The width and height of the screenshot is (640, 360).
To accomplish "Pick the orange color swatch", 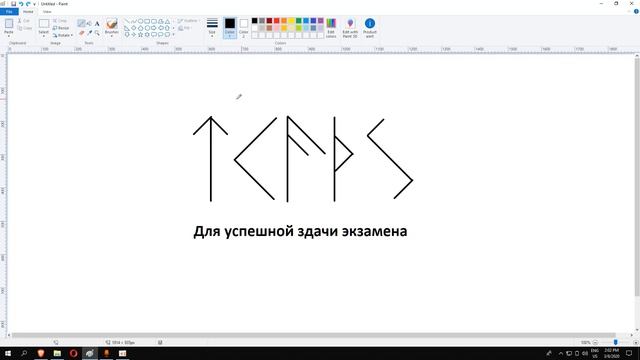I will (x=284, y=21).
